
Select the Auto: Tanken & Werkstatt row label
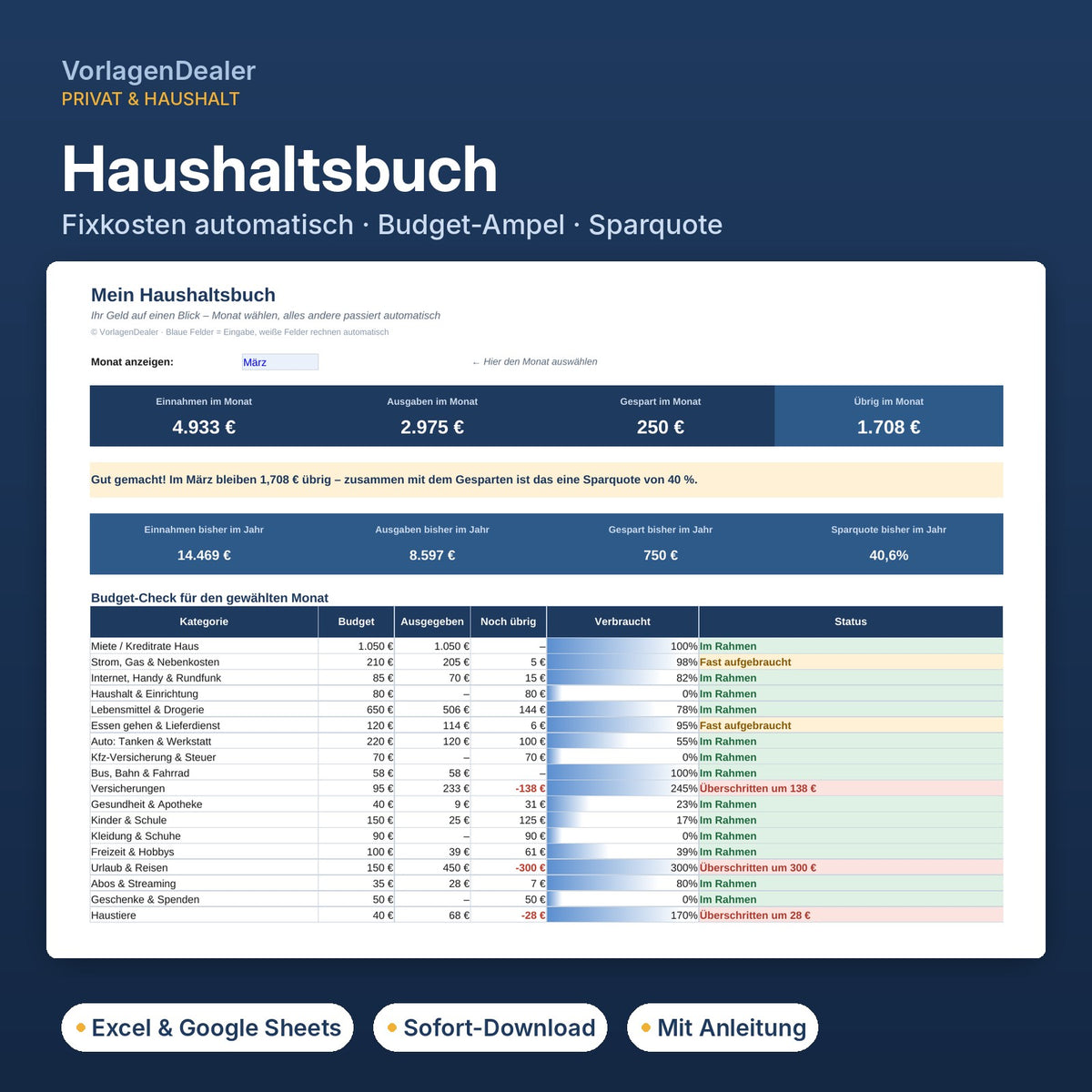point(151,742)
